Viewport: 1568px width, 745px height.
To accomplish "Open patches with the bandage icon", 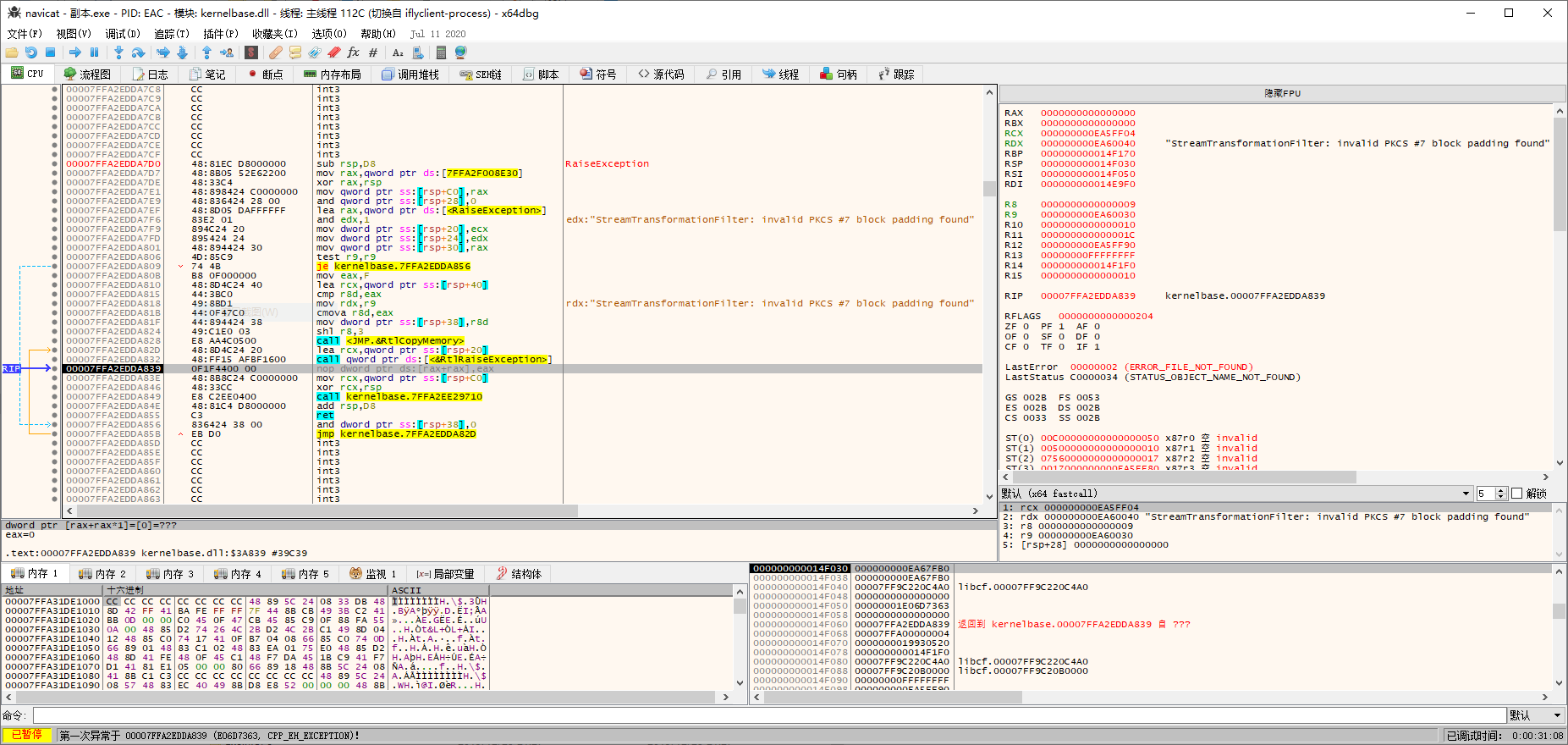I will tap(276, 52).
